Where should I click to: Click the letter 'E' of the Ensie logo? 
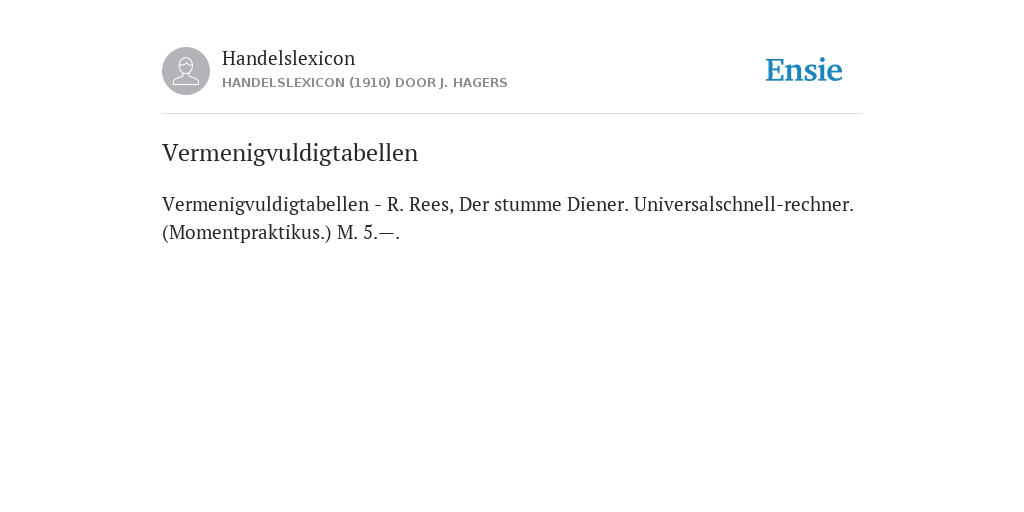tap(775, 71)
